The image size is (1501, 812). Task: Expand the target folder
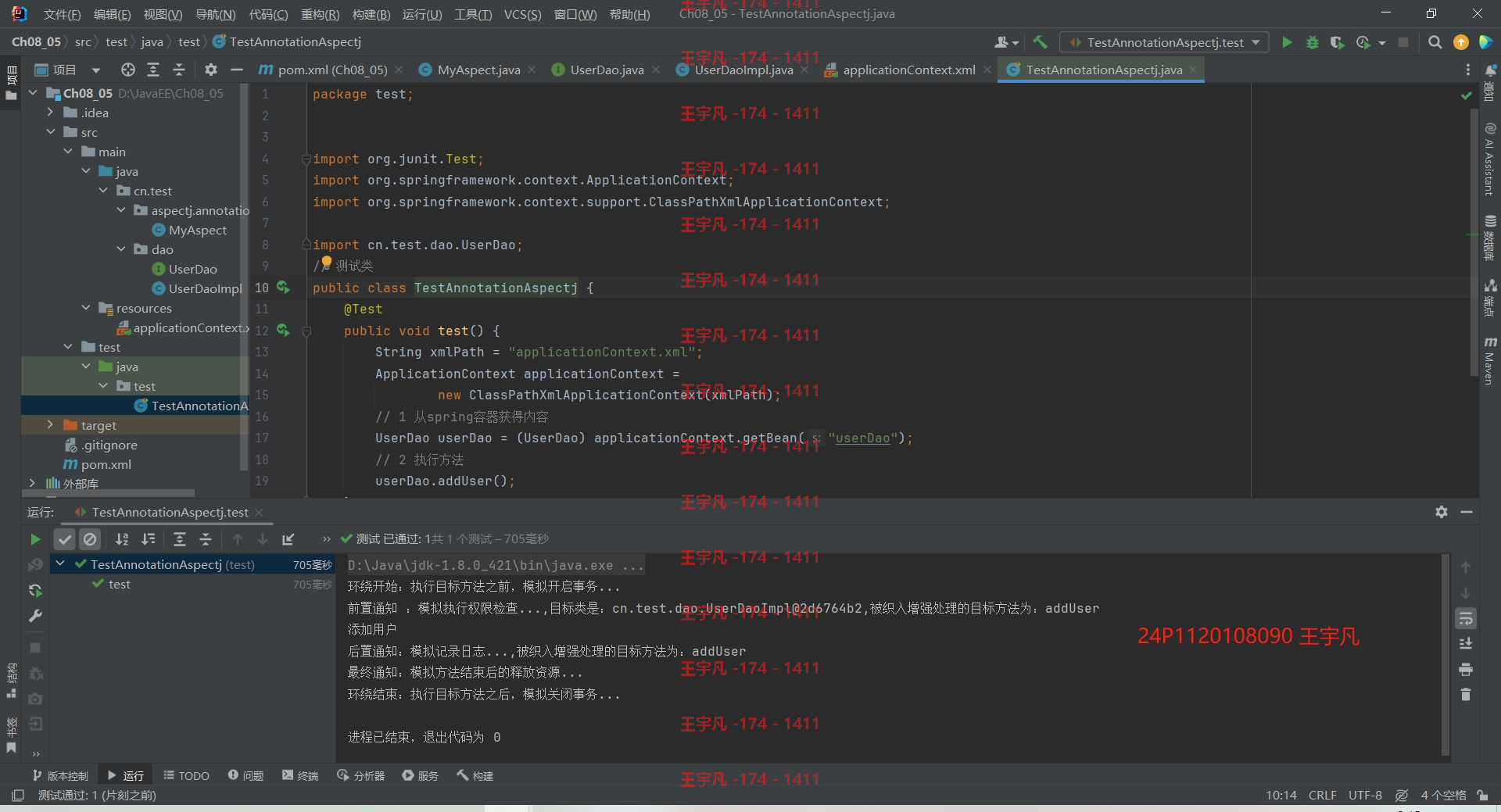[x=51, y=425]
